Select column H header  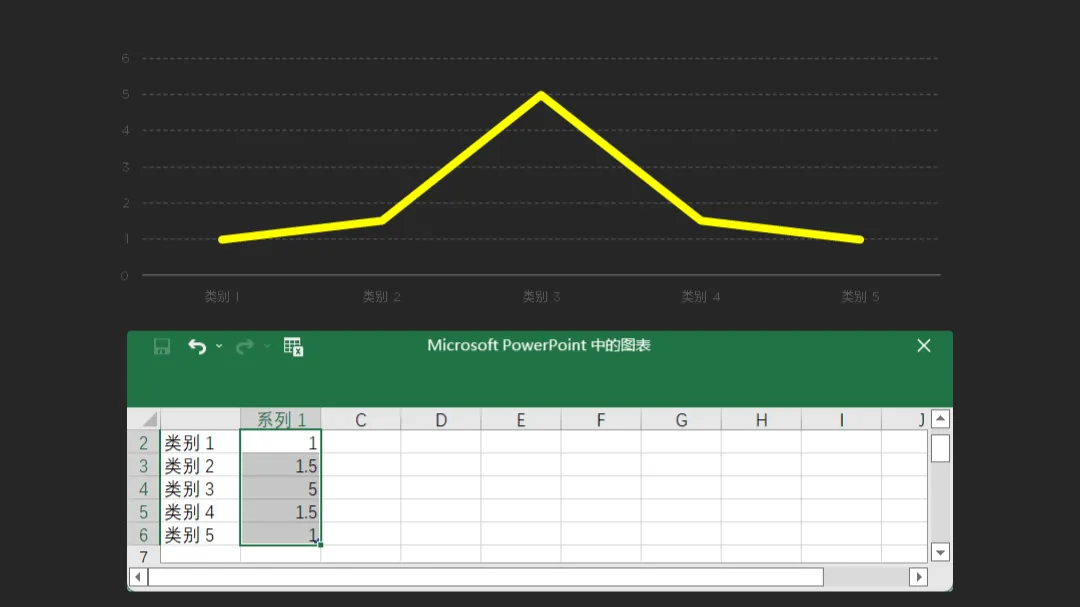(x=761, y=419)
